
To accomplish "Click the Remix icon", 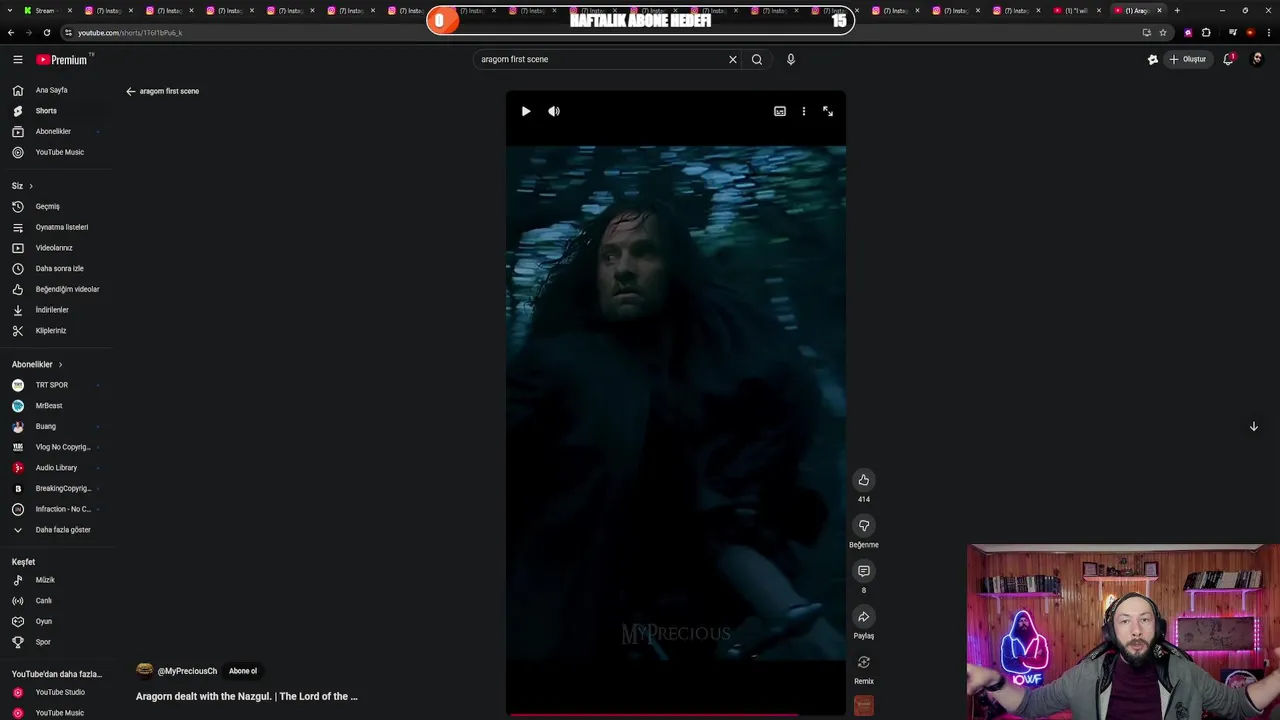I will (864, 662).
